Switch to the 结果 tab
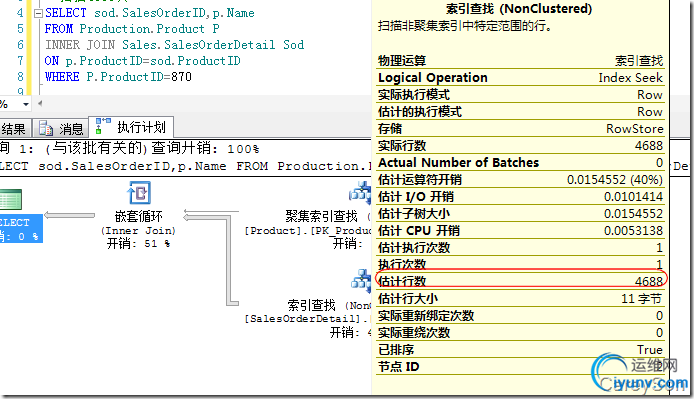 pyautogui.click(x=15, y=129)
